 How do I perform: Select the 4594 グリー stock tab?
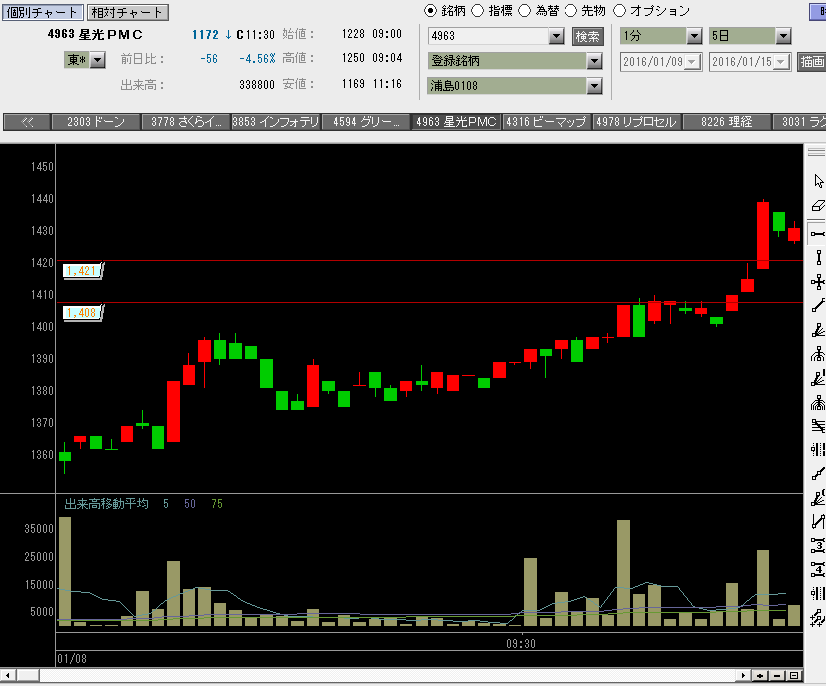click(367, 122)
